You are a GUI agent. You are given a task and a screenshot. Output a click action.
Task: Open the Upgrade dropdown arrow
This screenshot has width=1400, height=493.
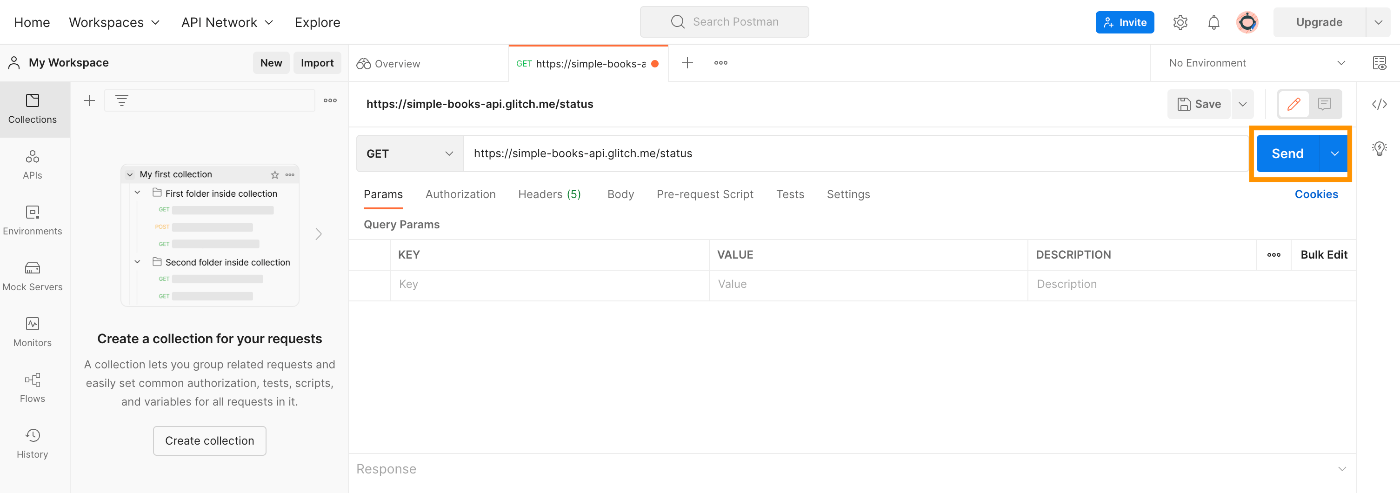click(1378, 22)
